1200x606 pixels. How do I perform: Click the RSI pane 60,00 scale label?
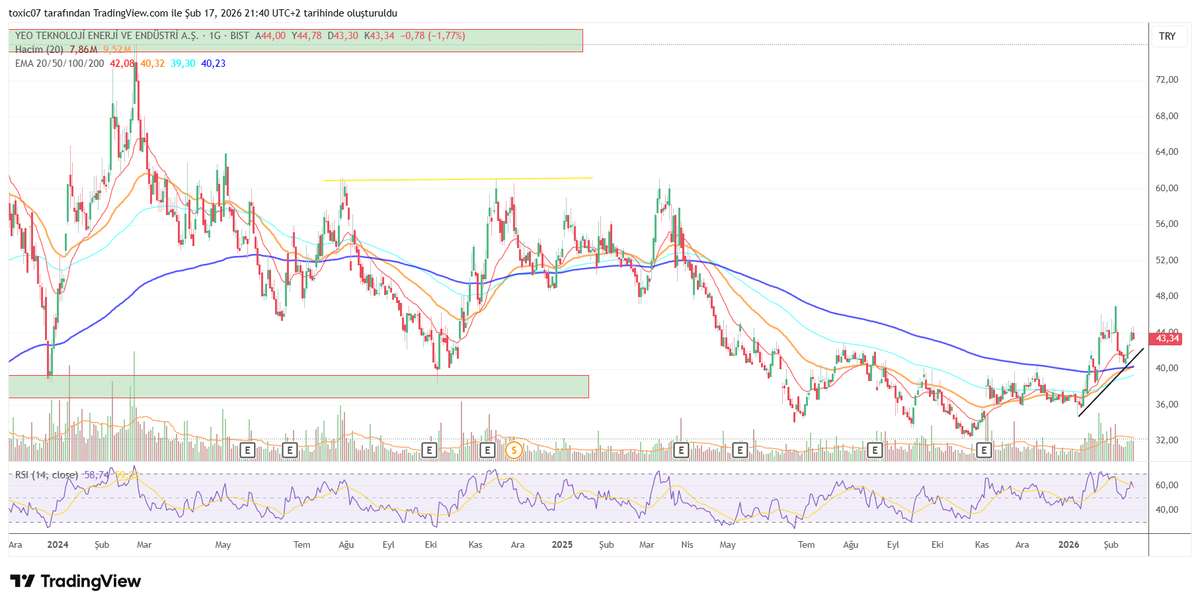[1167, 485]
